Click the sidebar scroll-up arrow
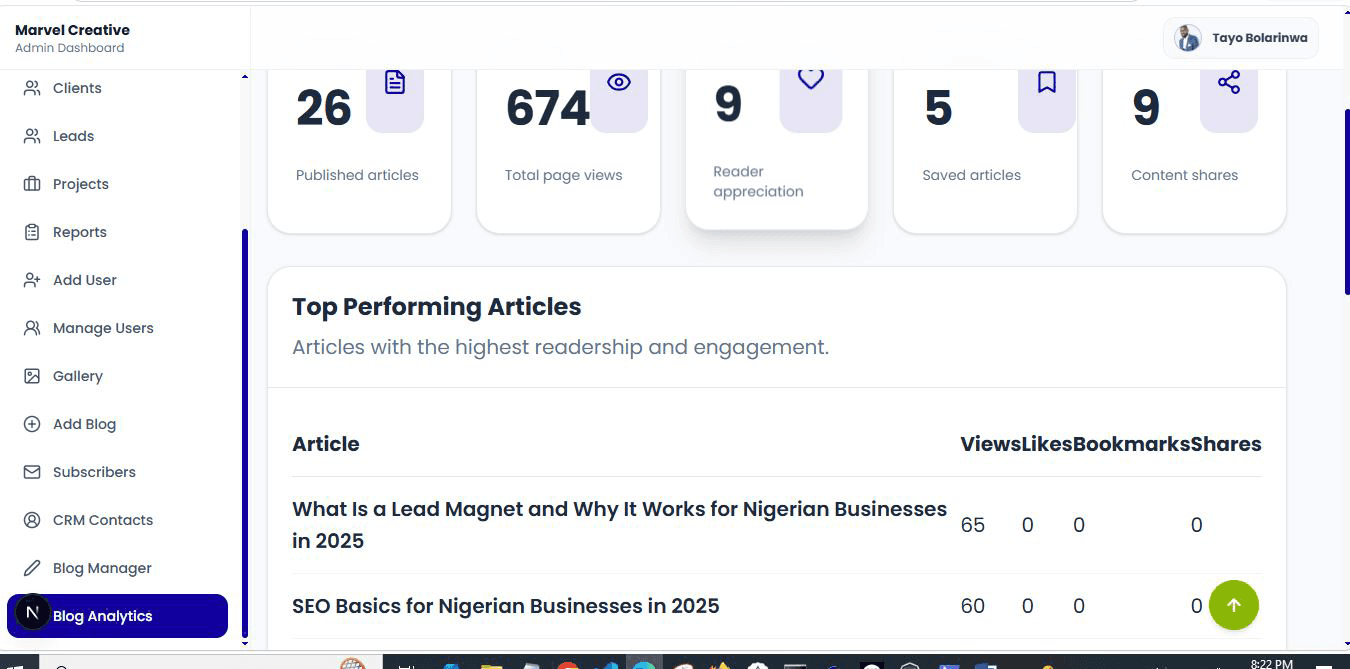Screen dimensions: 1350x669 coord(245,77)
